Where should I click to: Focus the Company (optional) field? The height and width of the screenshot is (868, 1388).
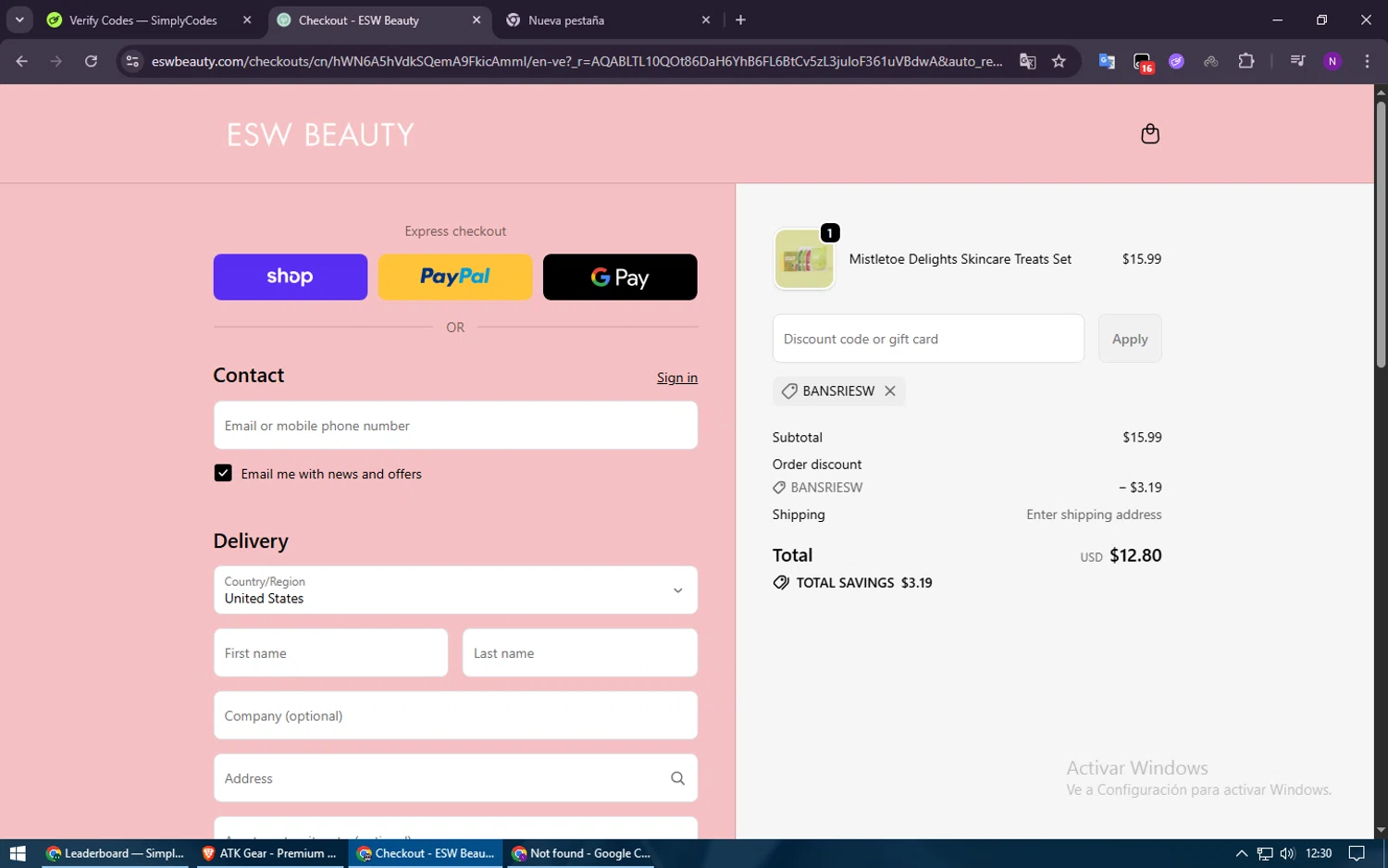tap(455, 715)
